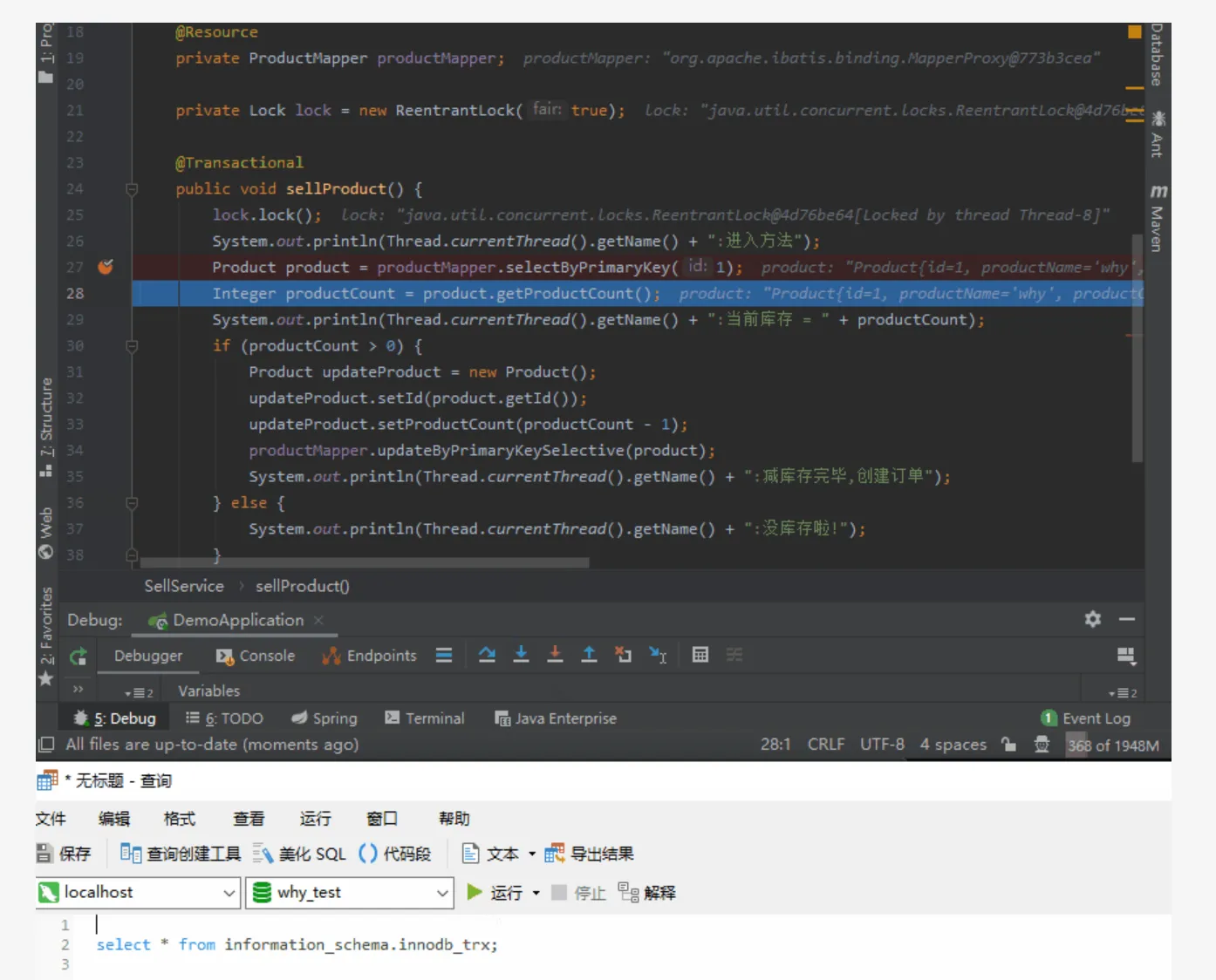The image size is (1216, 980).
Task: Open the Evaluate Expression calculator icon
Action: coord(700,655)
